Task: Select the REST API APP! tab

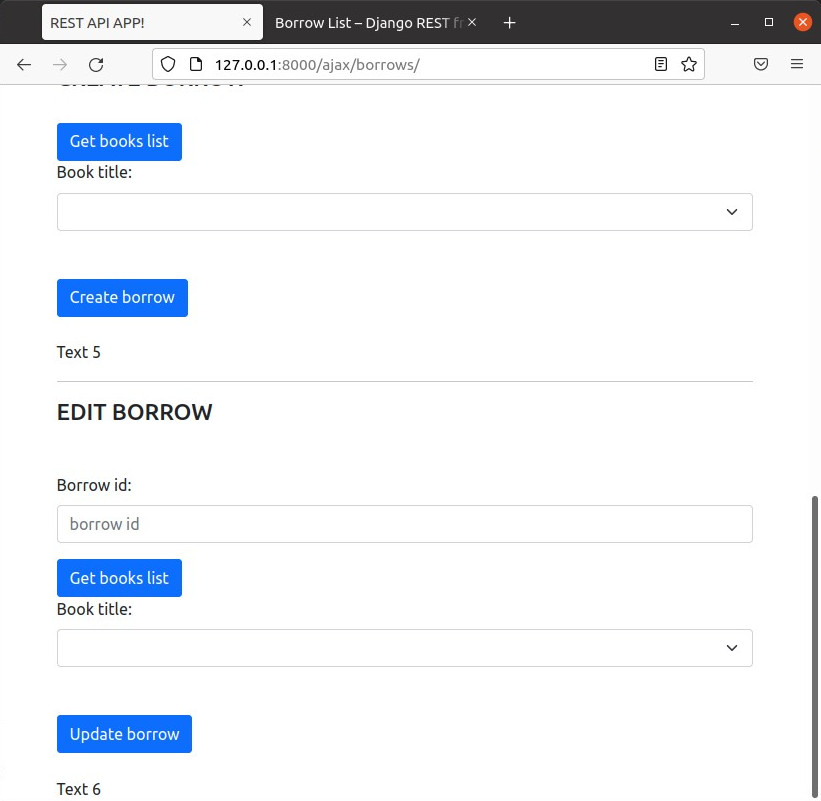Action: 140,22
